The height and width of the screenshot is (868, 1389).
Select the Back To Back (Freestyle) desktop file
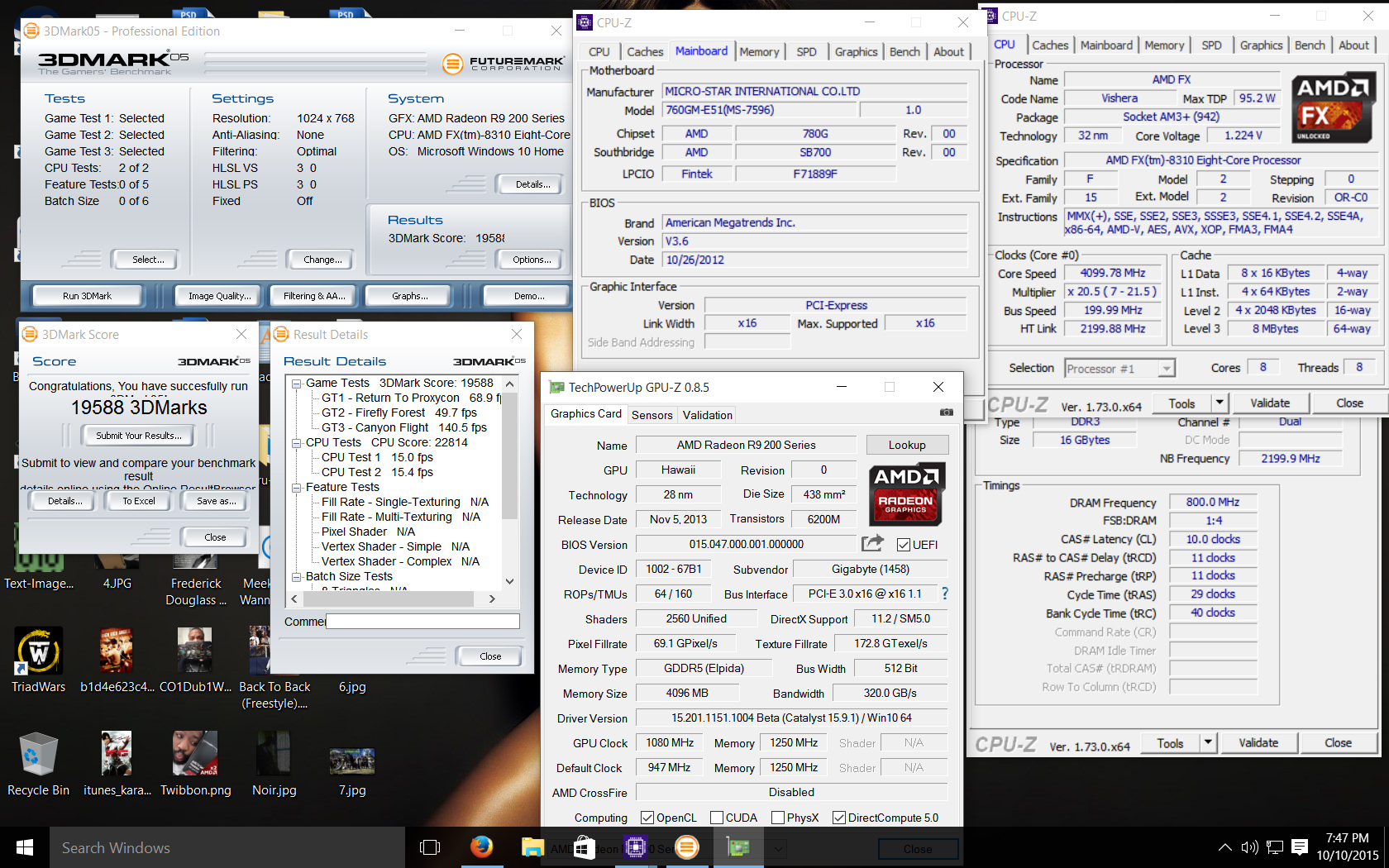coord(274,668)
